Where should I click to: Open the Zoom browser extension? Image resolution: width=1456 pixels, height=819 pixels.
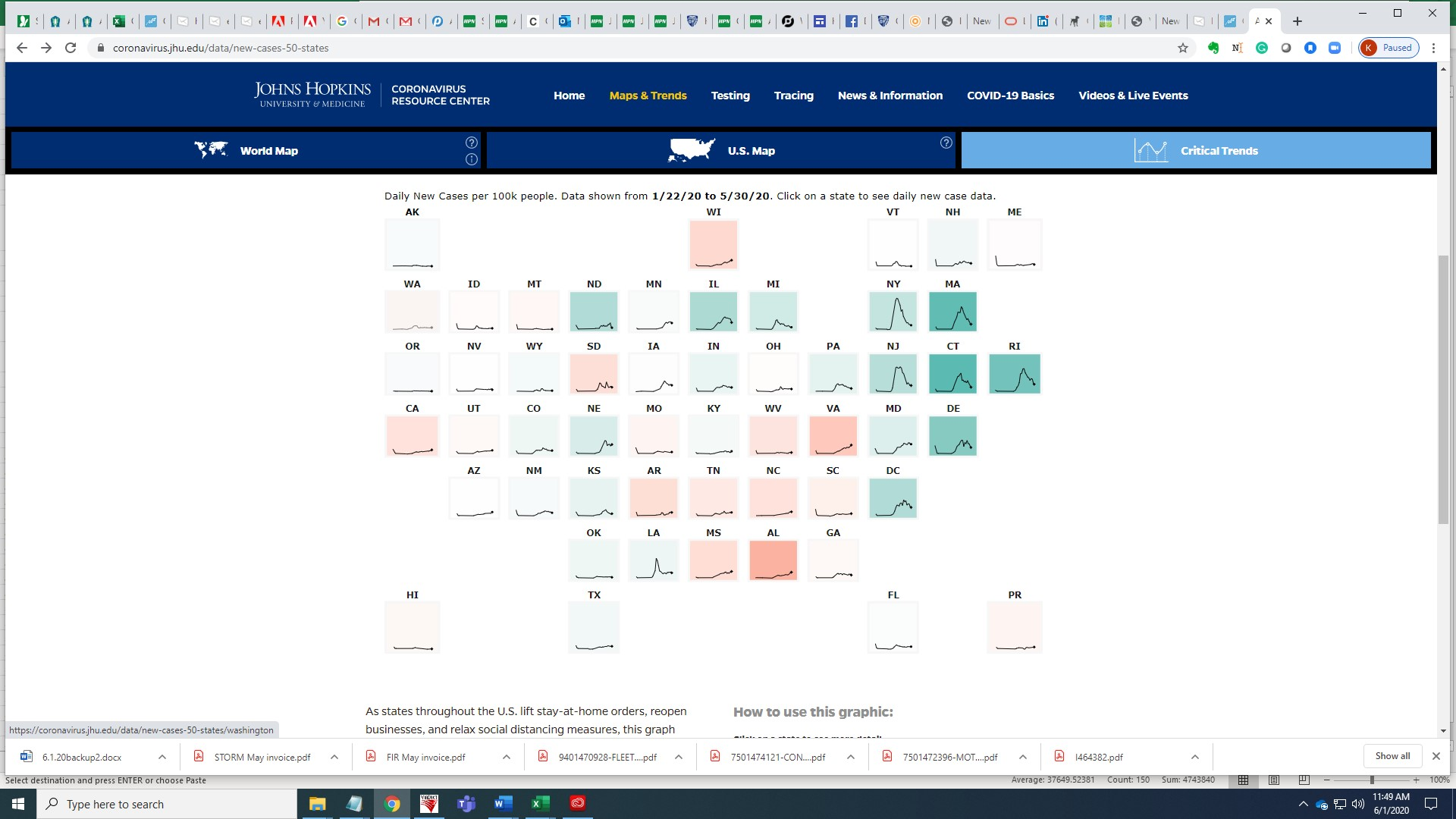pos(1334,47)
